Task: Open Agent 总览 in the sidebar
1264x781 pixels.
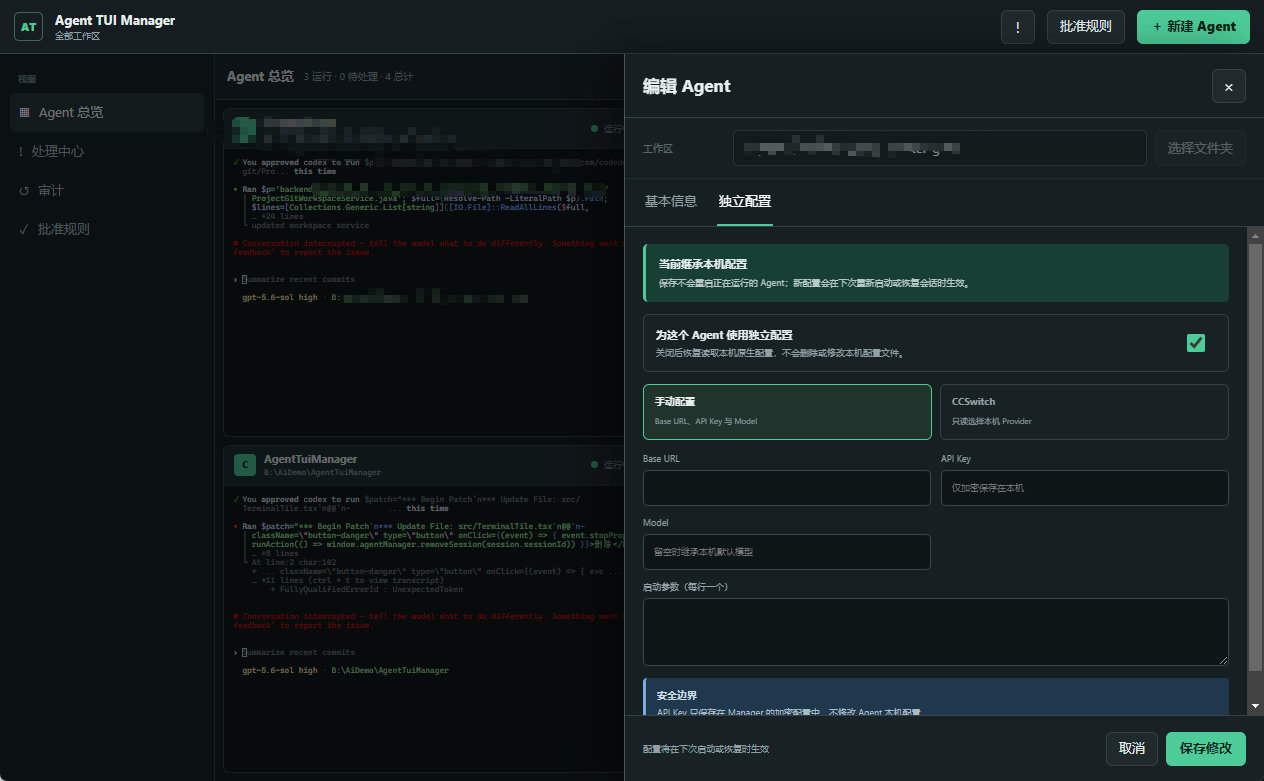Action: [x=107, y=113]
